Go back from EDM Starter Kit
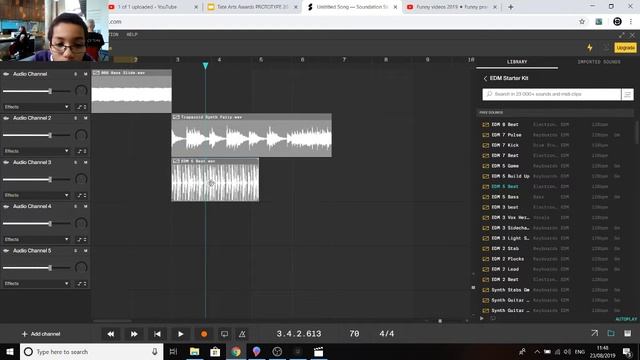 click(x=485, y=78)
